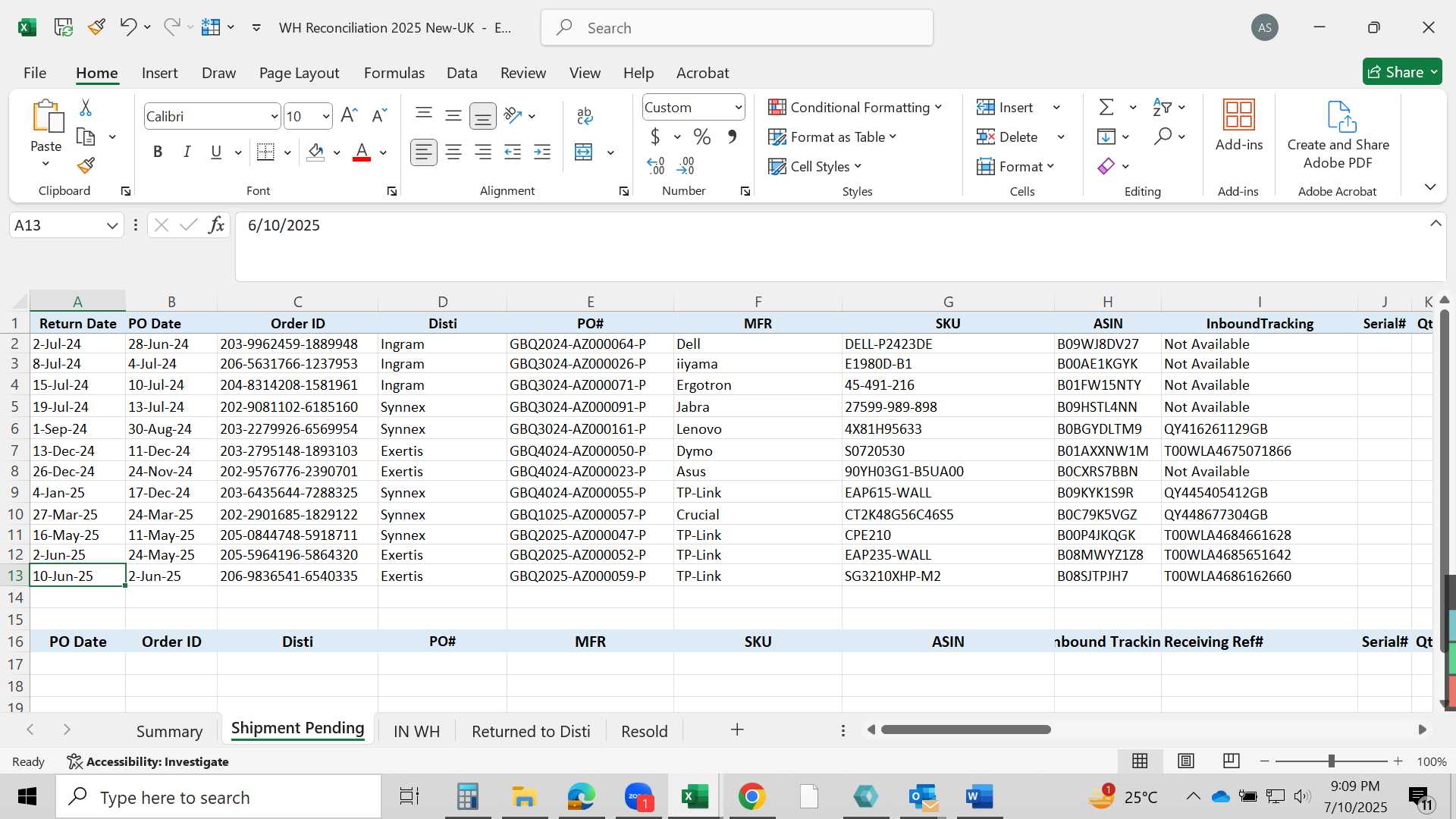Click the zoom slider handle

tap(1331, 761)
